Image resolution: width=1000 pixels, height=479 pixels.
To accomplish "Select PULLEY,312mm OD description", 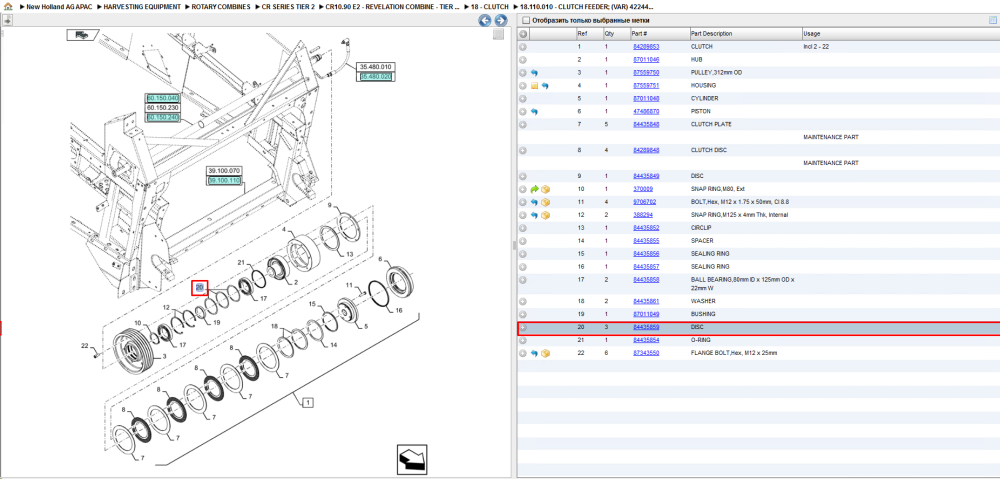I will (x=716, y=73).
